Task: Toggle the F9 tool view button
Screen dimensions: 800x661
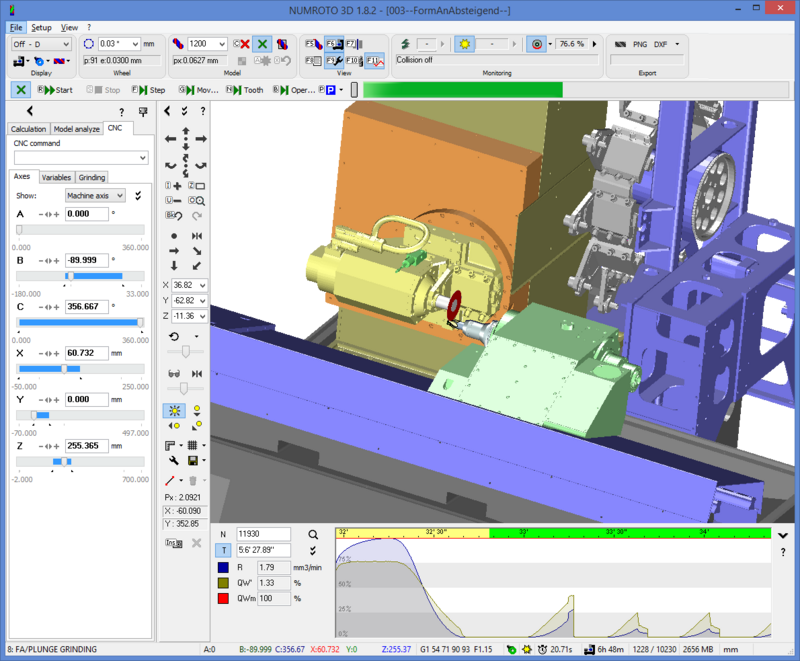Action: [333, 61]
